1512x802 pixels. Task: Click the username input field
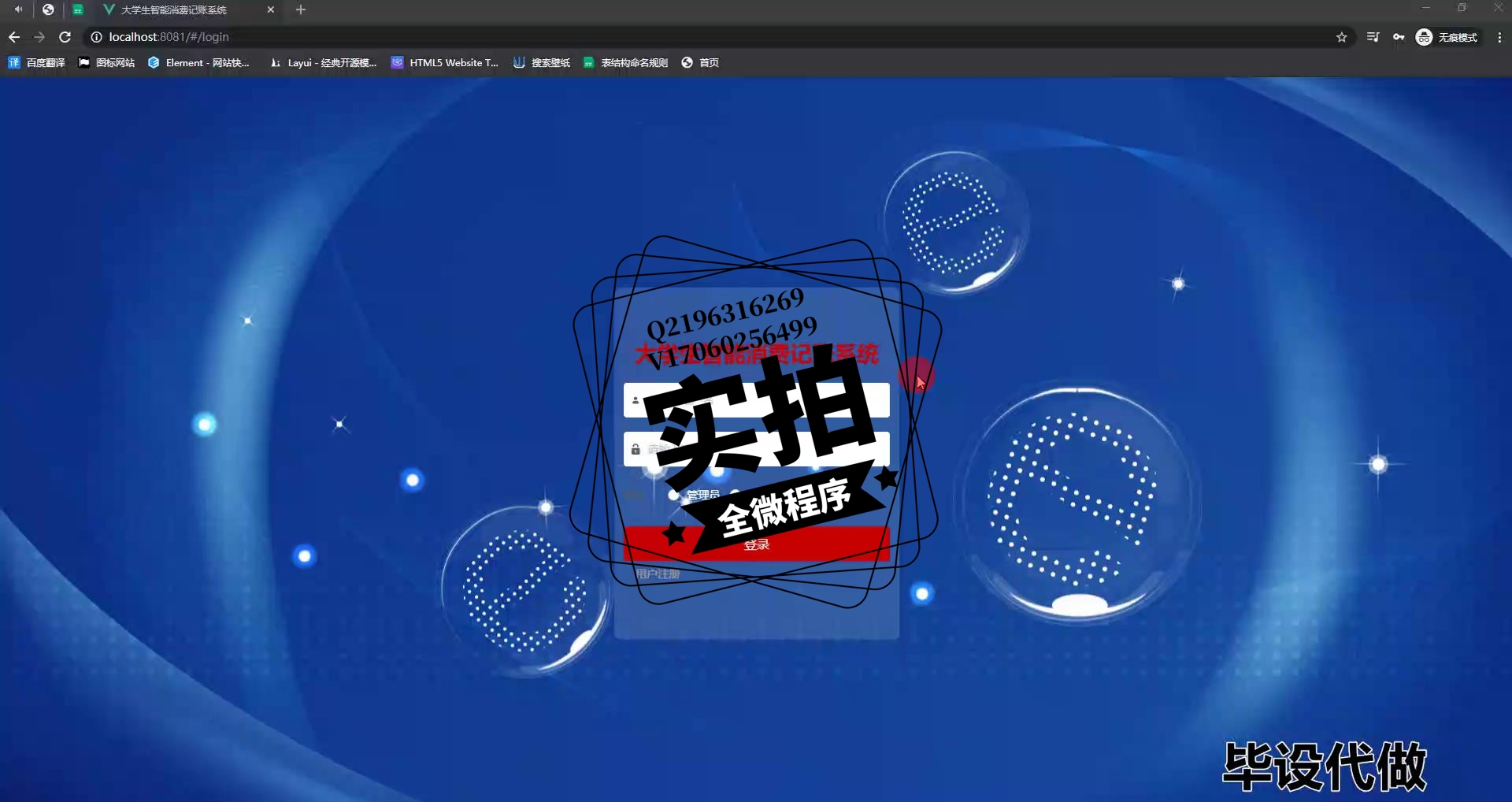point(757,400)
